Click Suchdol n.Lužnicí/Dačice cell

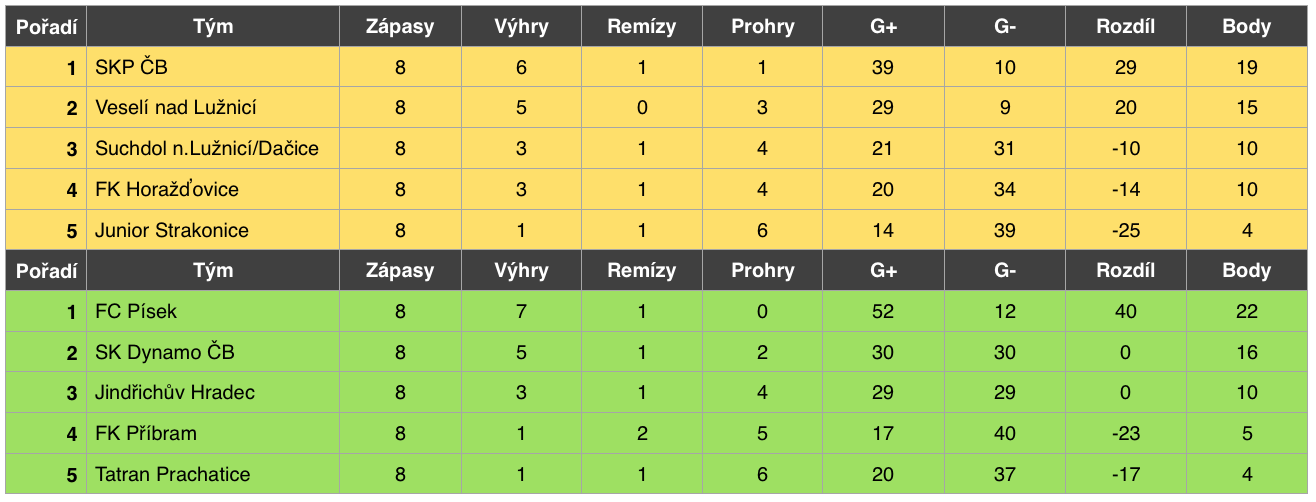click(212, 148)
